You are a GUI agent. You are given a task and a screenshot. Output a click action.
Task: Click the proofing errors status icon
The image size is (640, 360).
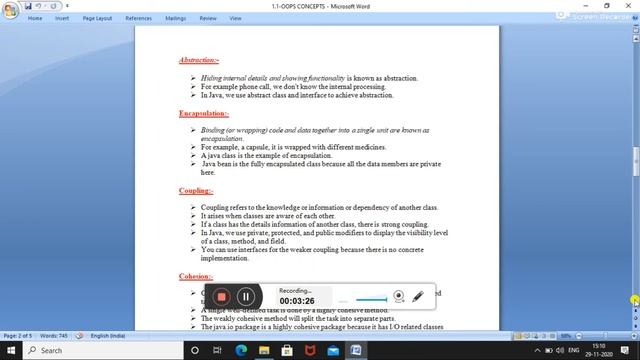pos(79,336)
